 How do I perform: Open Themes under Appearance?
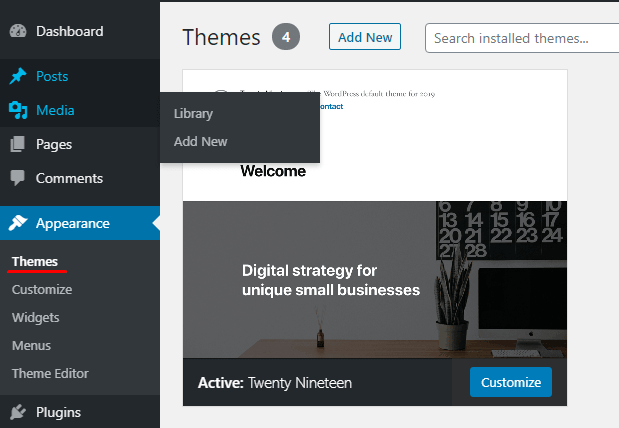pyautogui.click(x=35, y=261)
